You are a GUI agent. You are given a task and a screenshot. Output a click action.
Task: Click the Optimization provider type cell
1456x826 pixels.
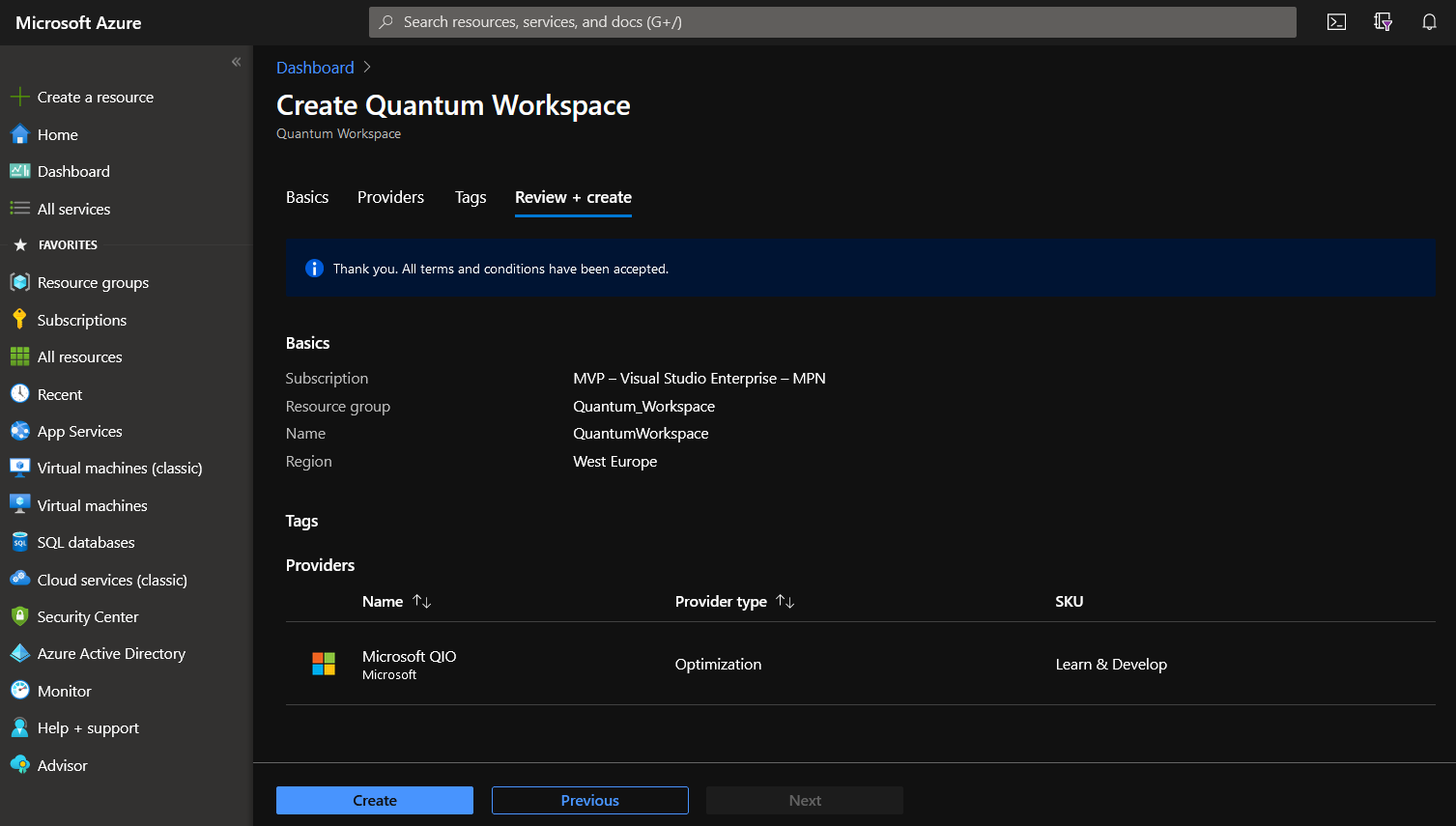[x=718, y=664]
